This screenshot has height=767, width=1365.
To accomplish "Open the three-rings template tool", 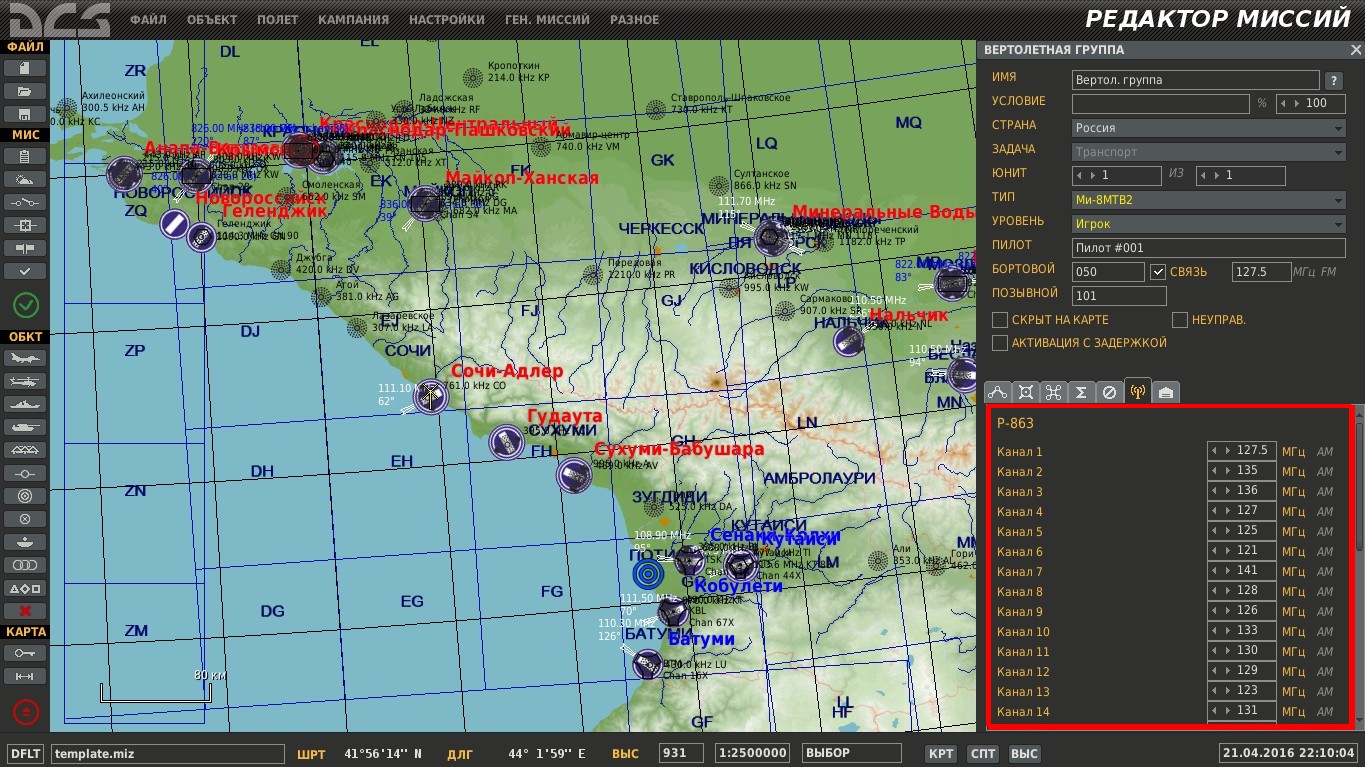I will [25, 565].
